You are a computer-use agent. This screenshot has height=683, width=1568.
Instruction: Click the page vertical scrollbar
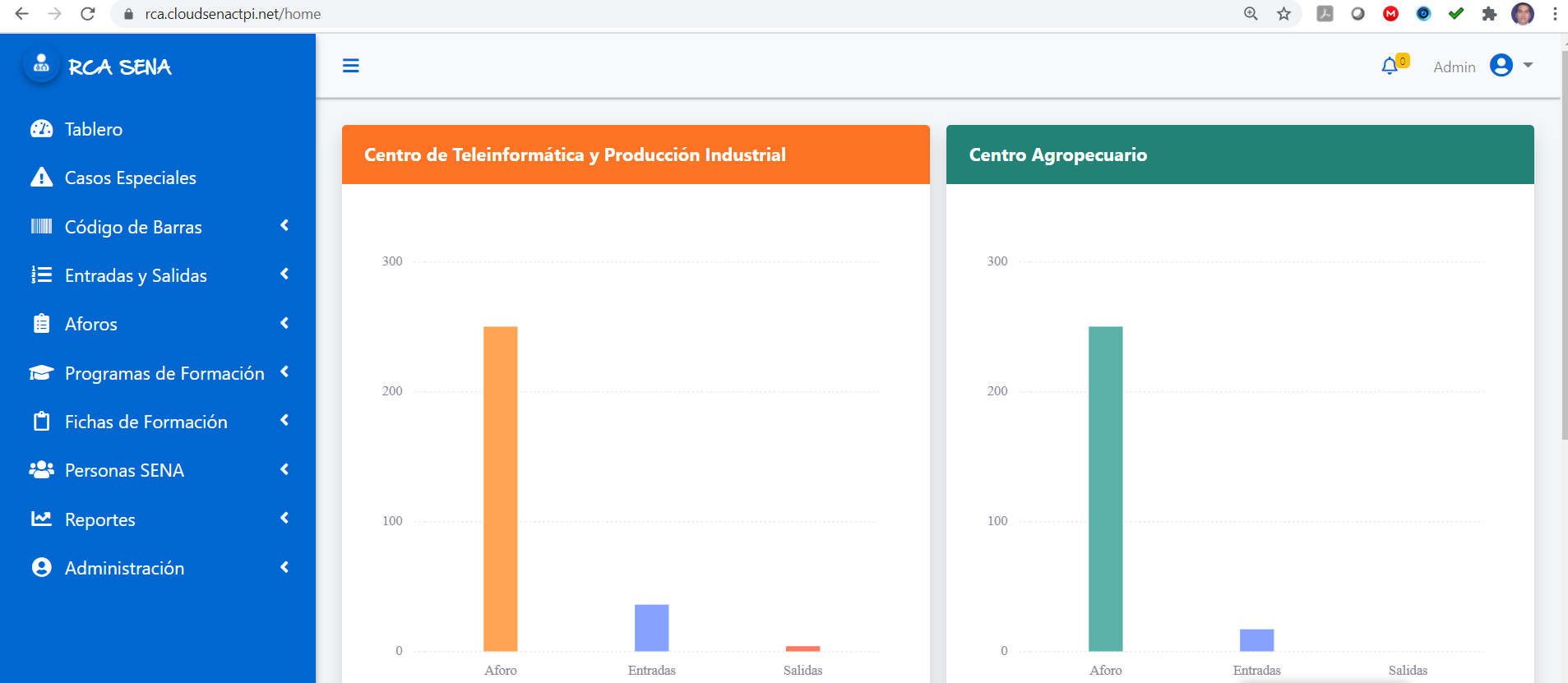[1564, 247]
